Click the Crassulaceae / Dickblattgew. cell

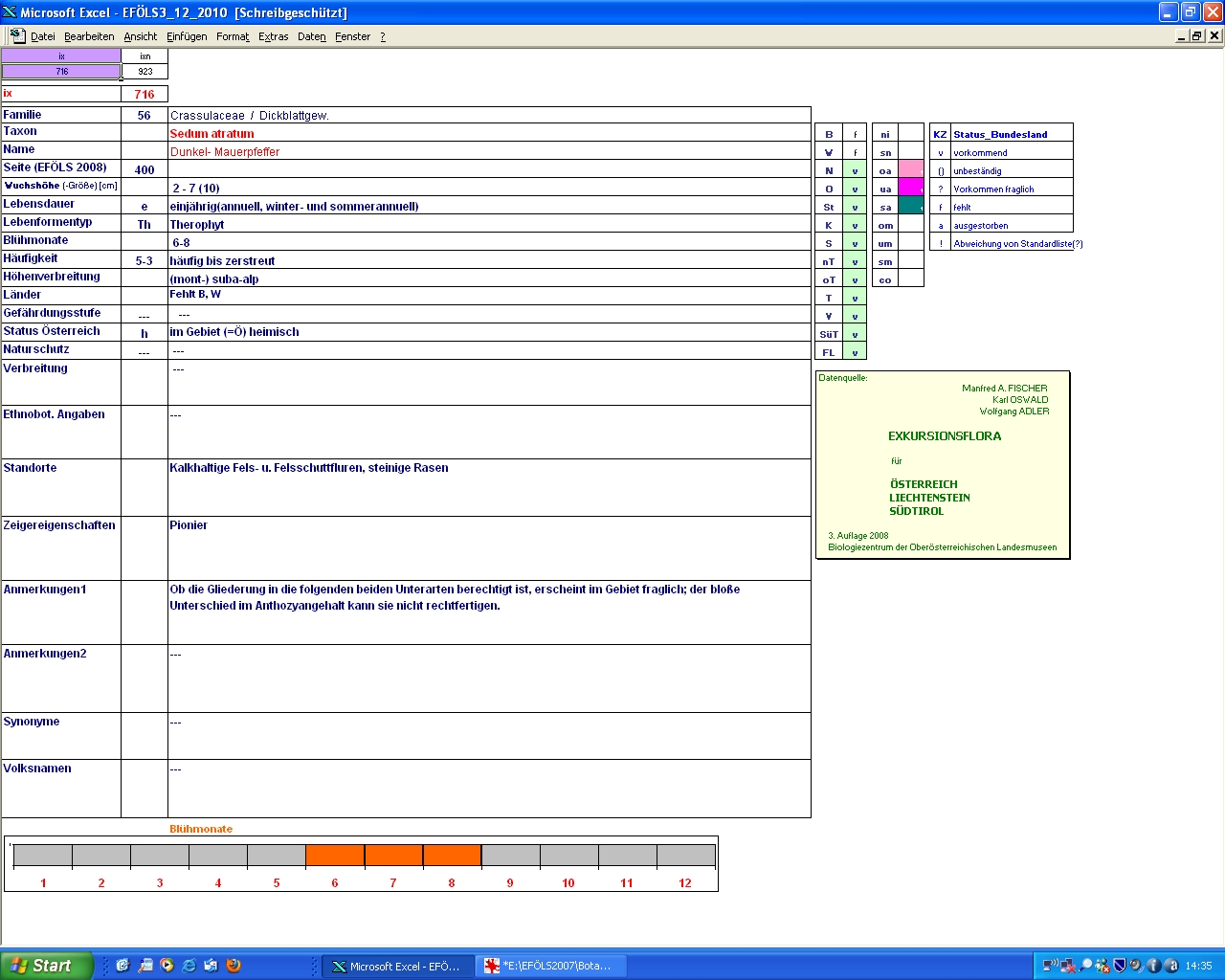pos(489,115)
